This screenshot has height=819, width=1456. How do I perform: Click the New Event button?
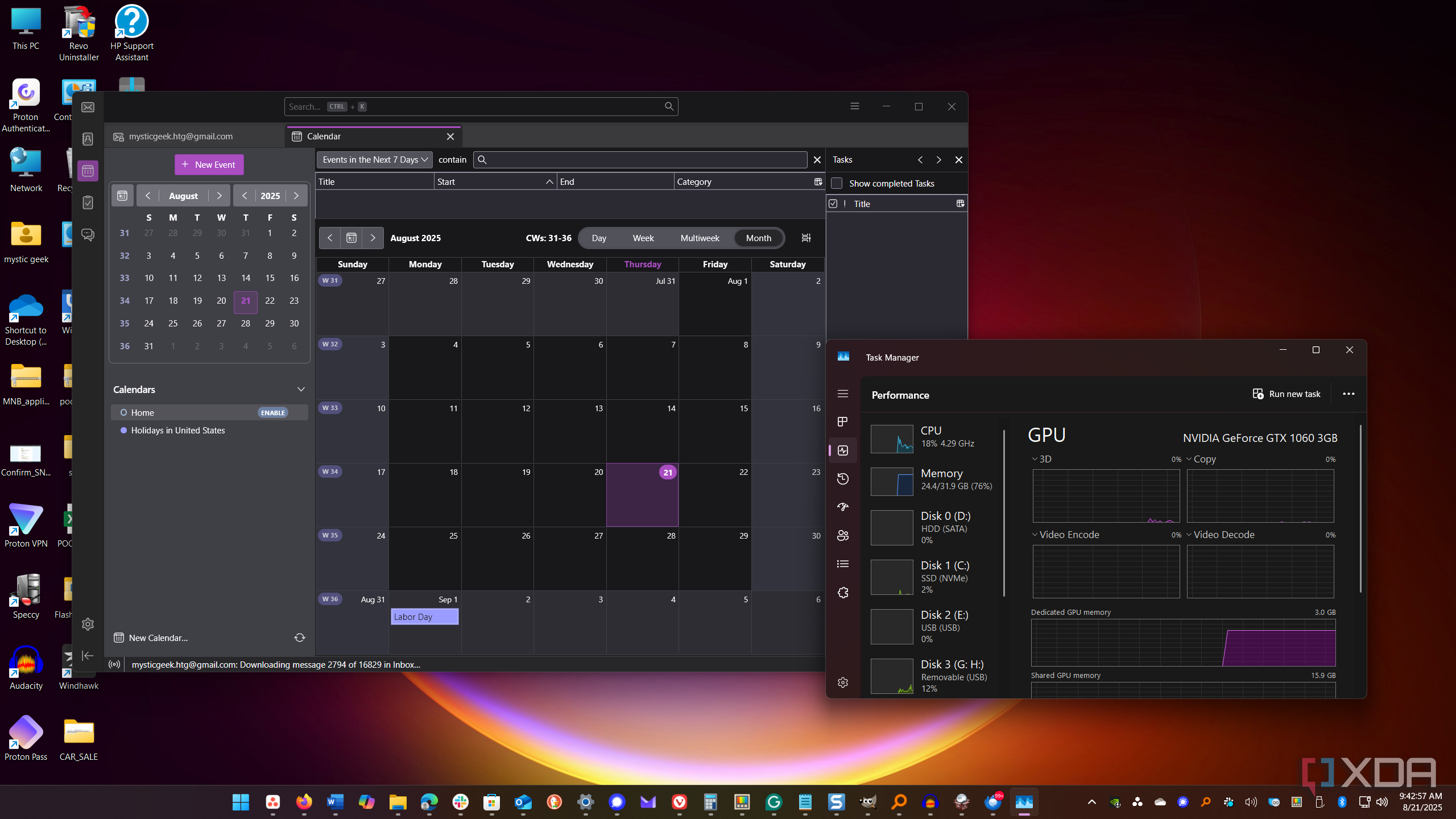pyautogui.click(x=209, y=164)
